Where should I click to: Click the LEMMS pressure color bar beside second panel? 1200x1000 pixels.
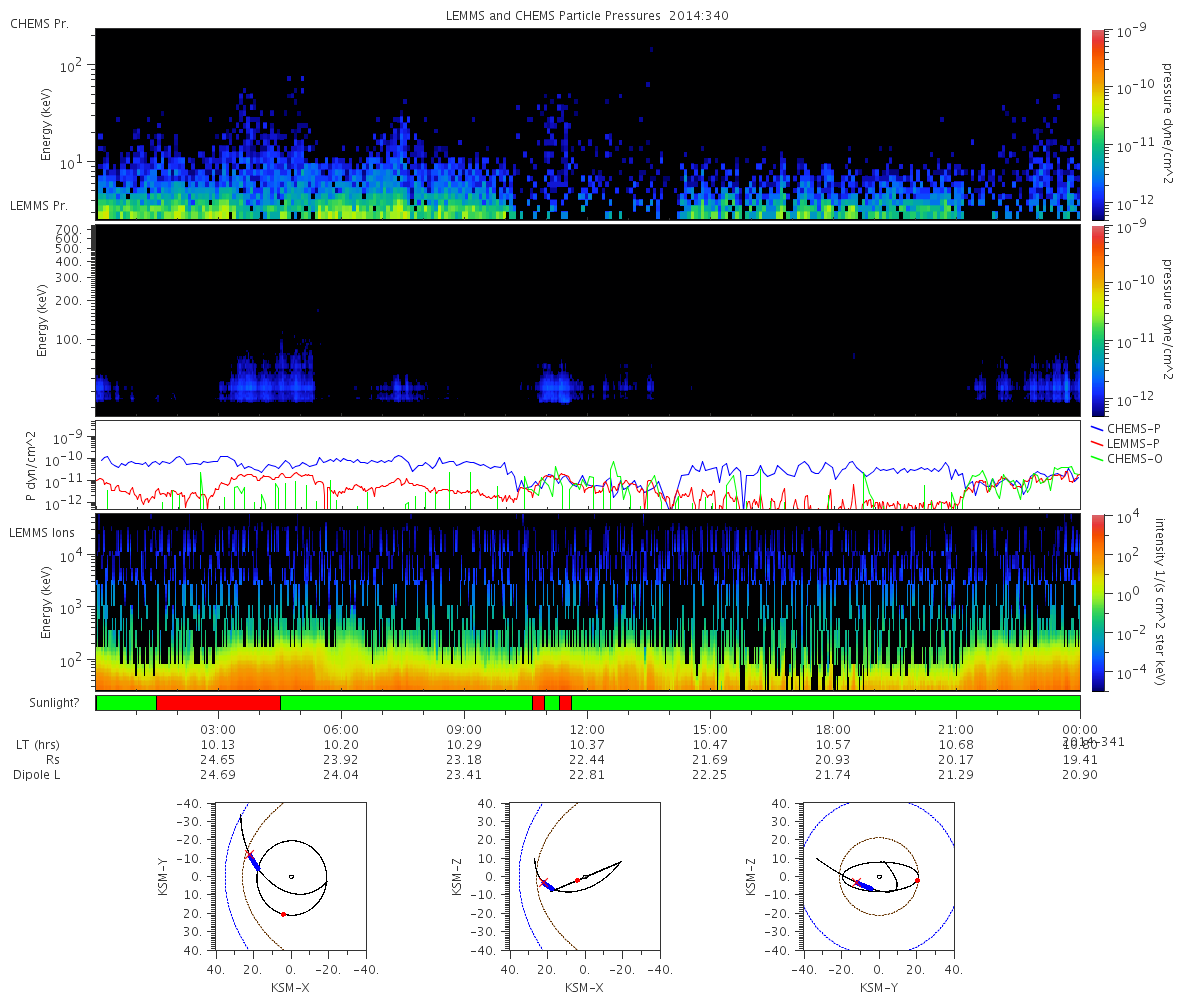pyautogui.click(x=1097, y=320)
